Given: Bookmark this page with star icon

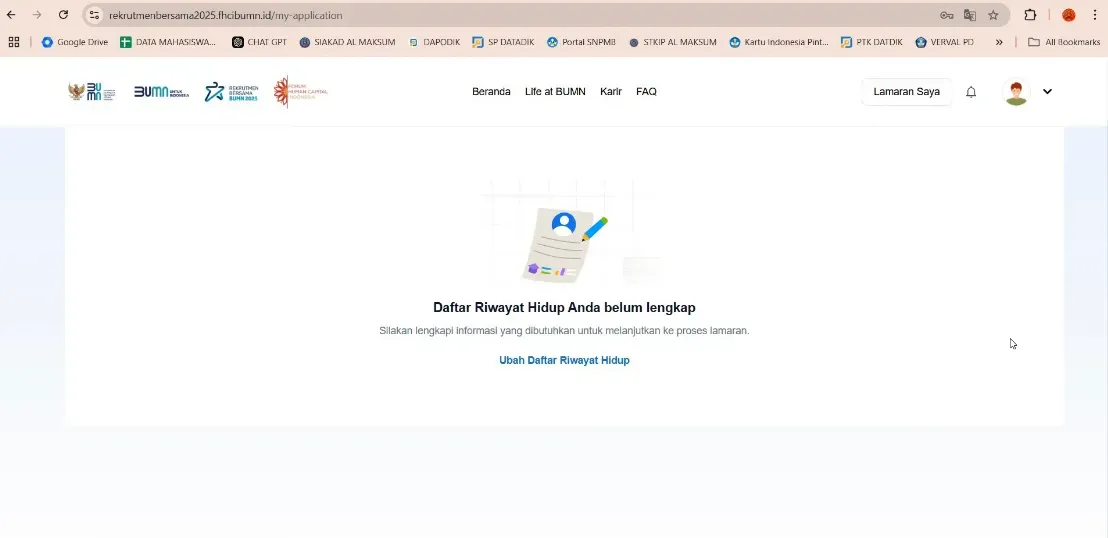Looking at the screenshot, I should click(993, 15).
